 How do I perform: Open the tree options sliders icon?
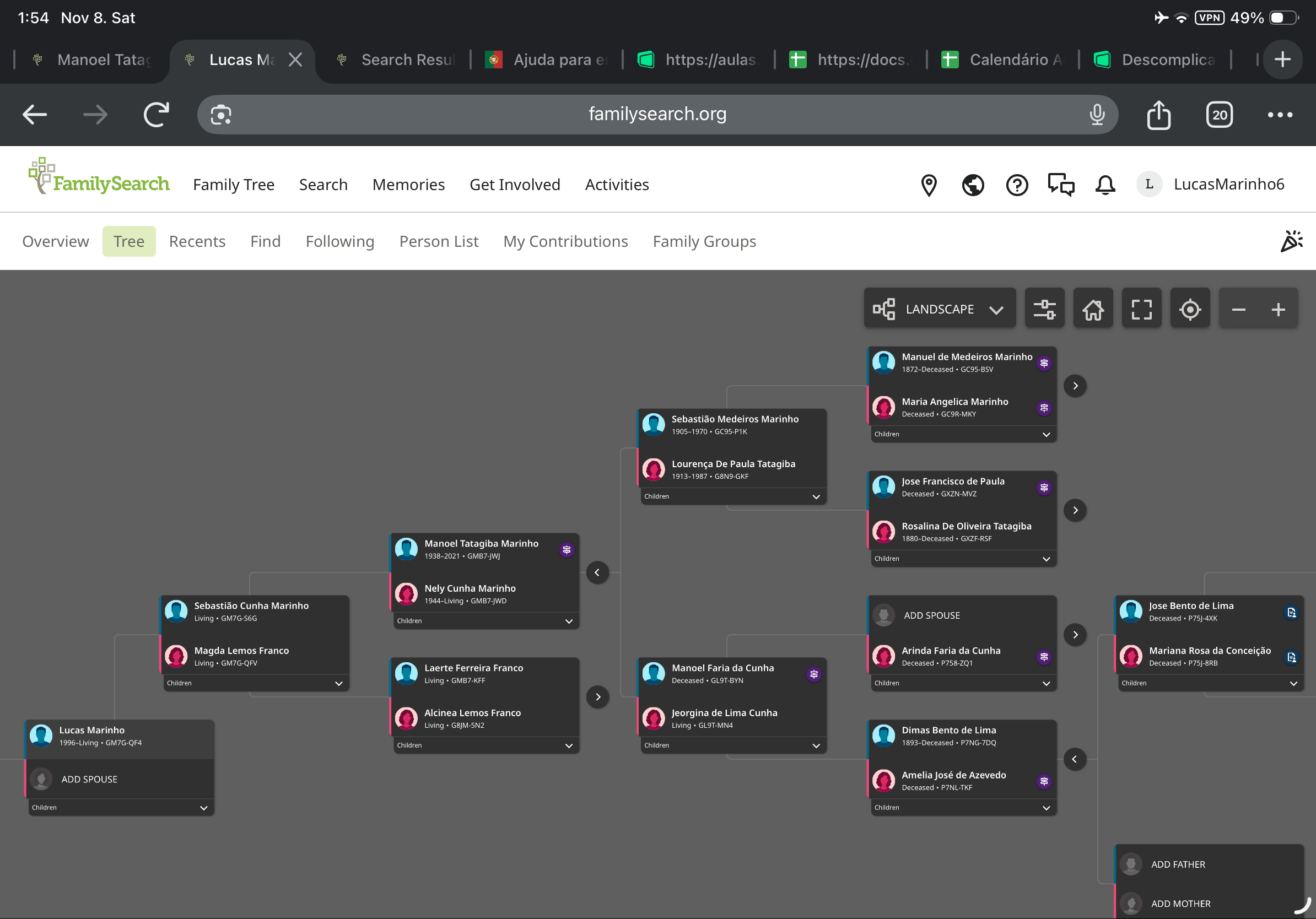click(1044, 310)
